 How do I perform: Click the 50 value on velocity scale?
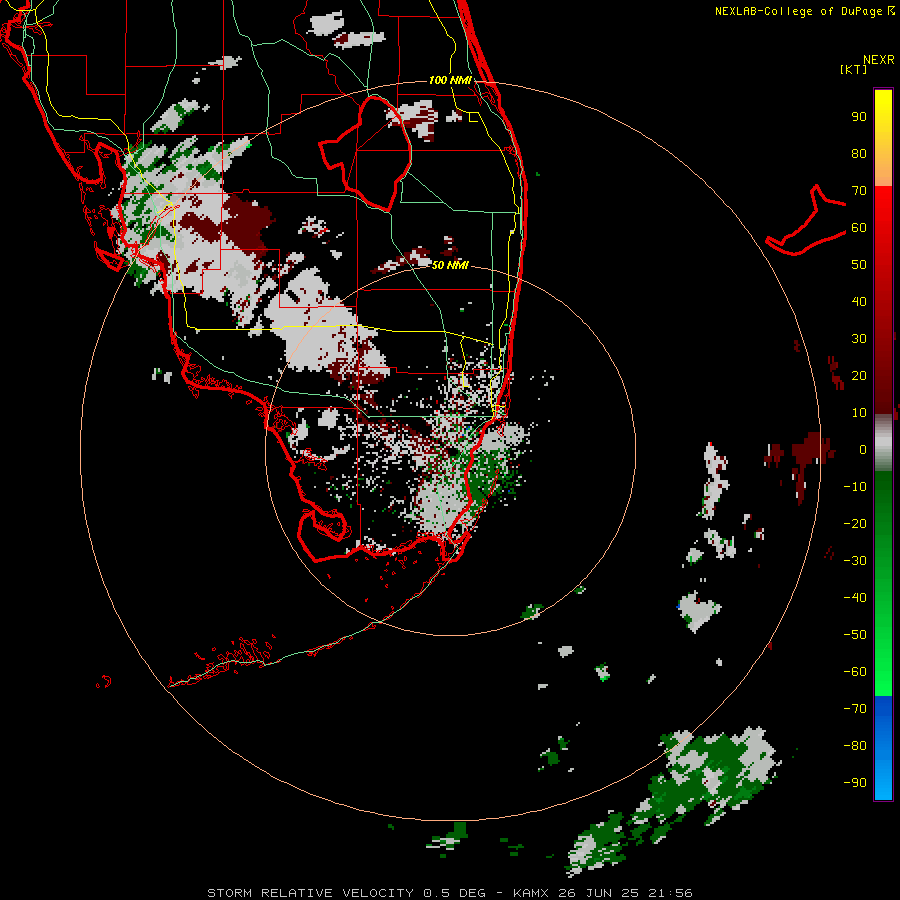(859, 265)
